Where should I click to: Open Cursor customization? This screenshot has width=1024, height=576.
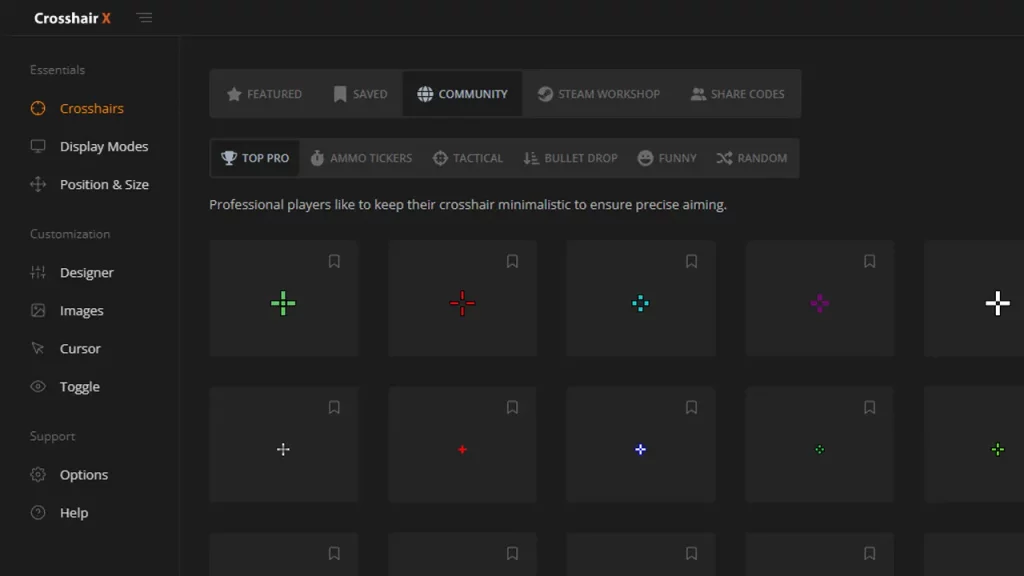point(65,349)
